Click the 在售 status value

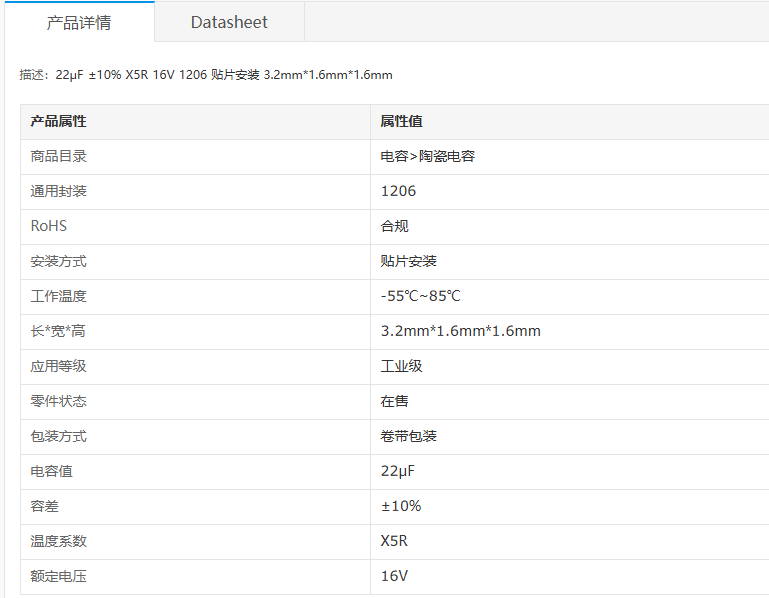click(x=394, y=401)
